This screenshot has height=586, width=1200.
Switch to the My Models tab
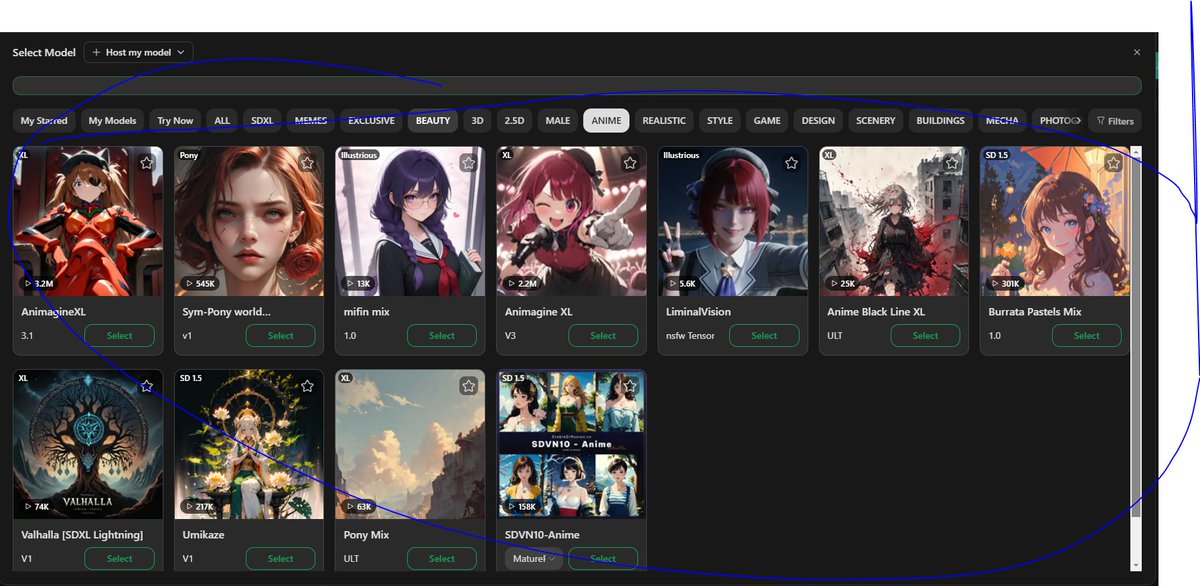pyautogui.click(x=112, y=121)
